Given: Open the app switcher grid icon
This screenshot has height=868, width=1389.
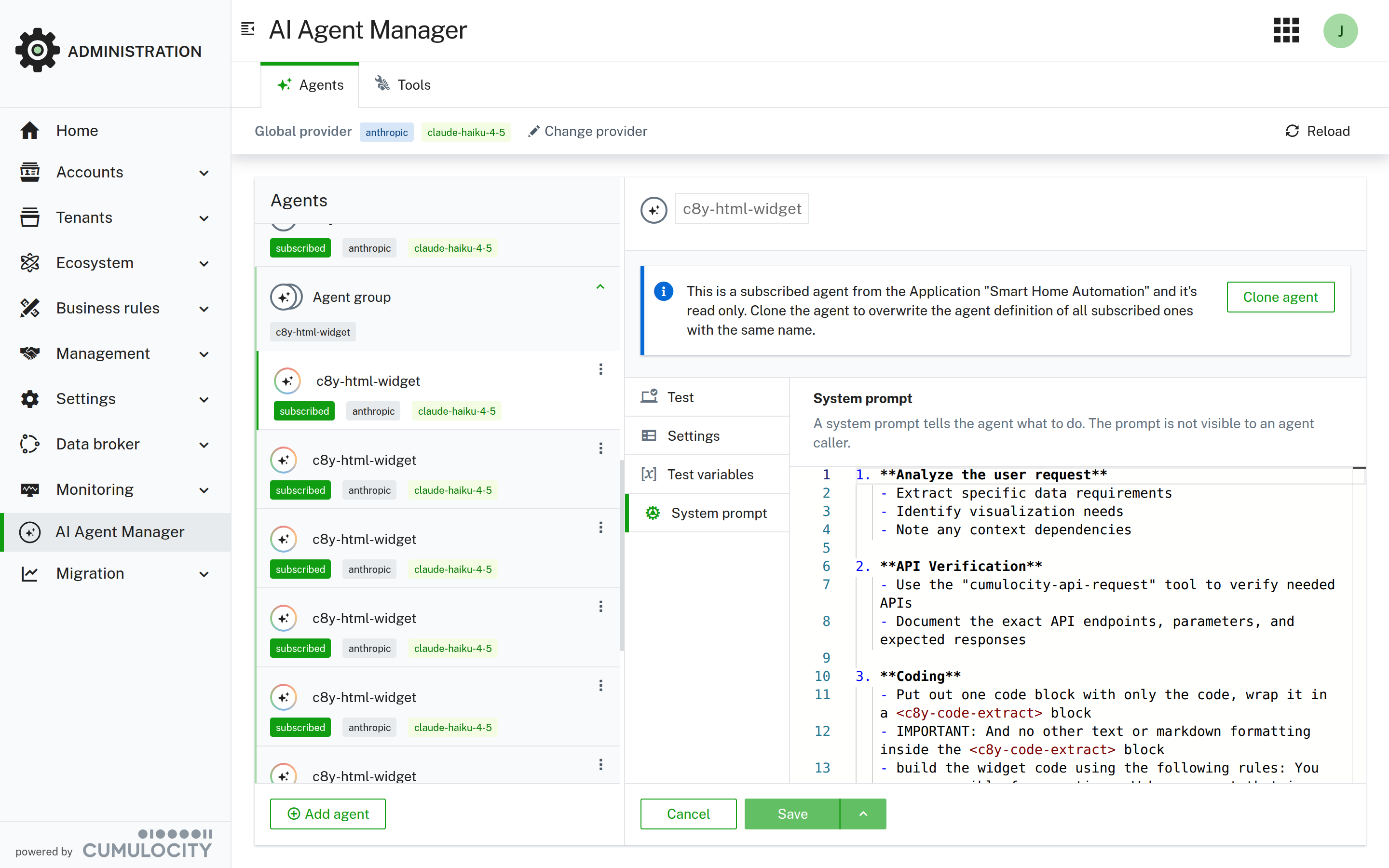Looking at the screenshot, I should pos(1286,30).
